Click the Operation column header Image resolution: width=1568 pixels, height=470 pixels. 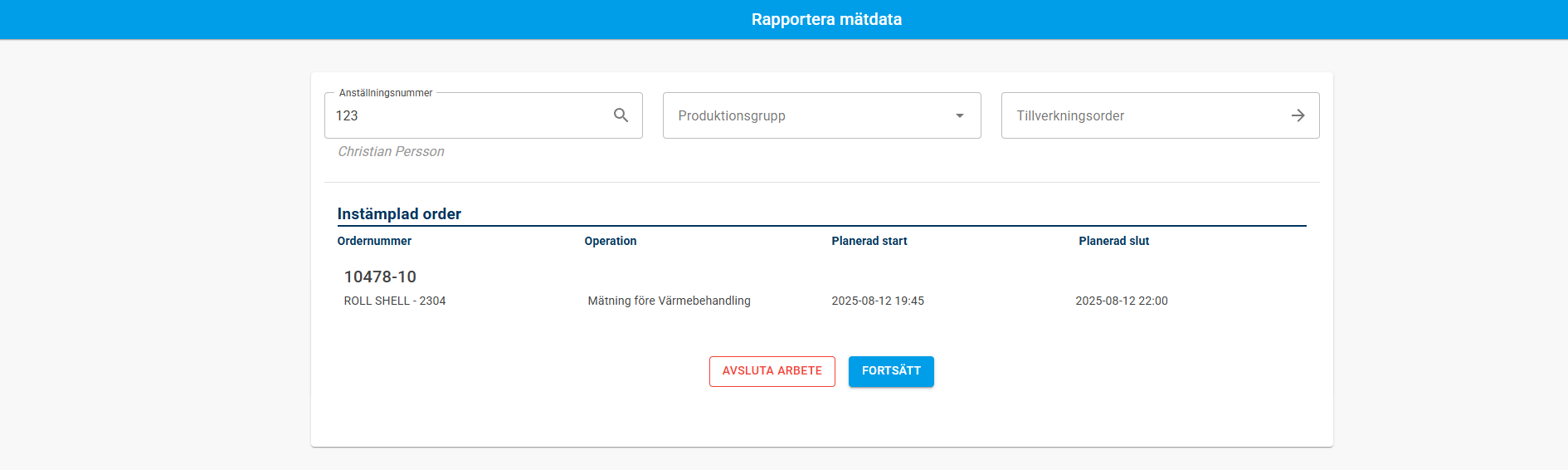point(611,241)
